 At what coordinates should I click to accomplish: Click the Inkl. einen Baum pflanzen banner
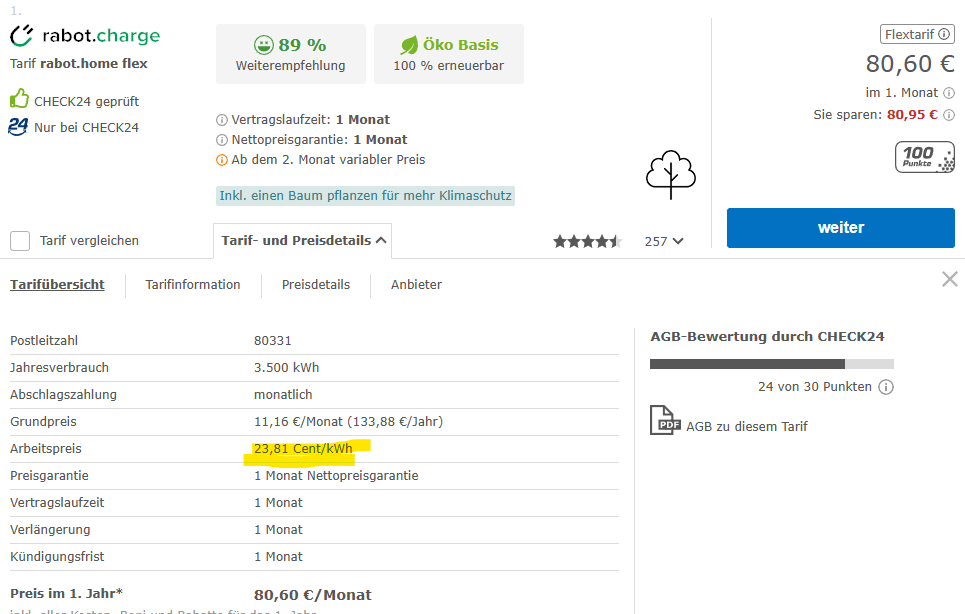[366, 196]
